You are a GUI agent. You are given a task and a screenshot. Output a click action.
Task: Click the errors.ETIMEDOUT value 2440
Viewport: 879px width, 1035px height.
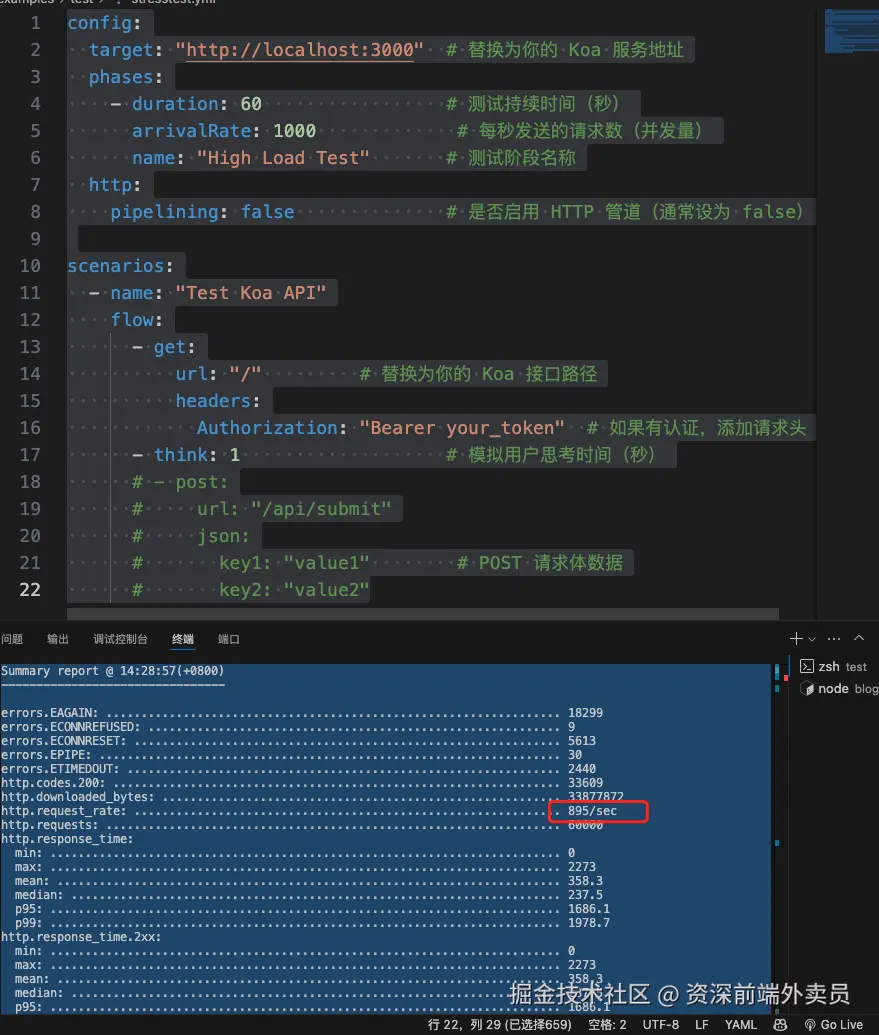[582, 769]
